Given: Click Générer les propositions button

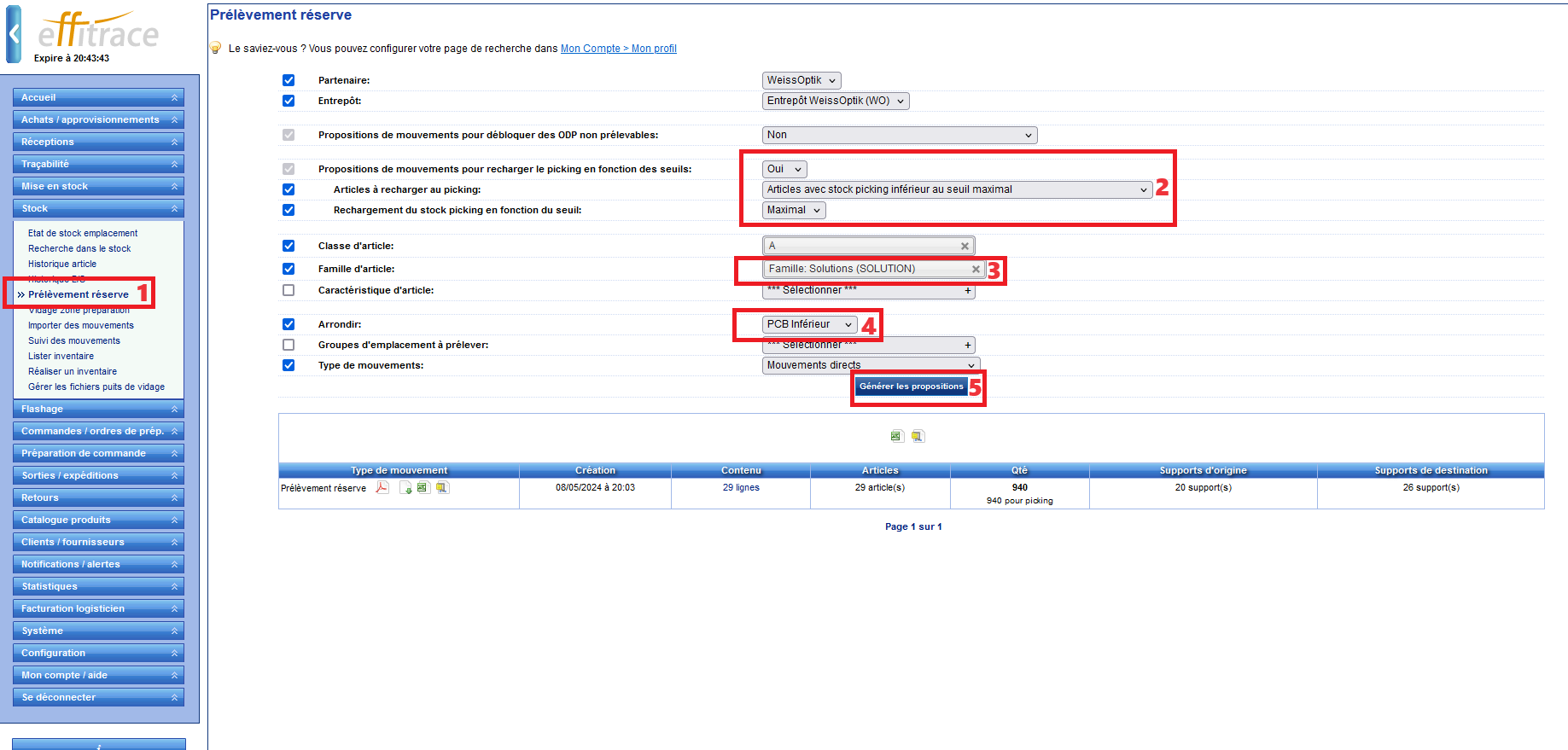Looking at the screenshot, I should pos(911,387).
